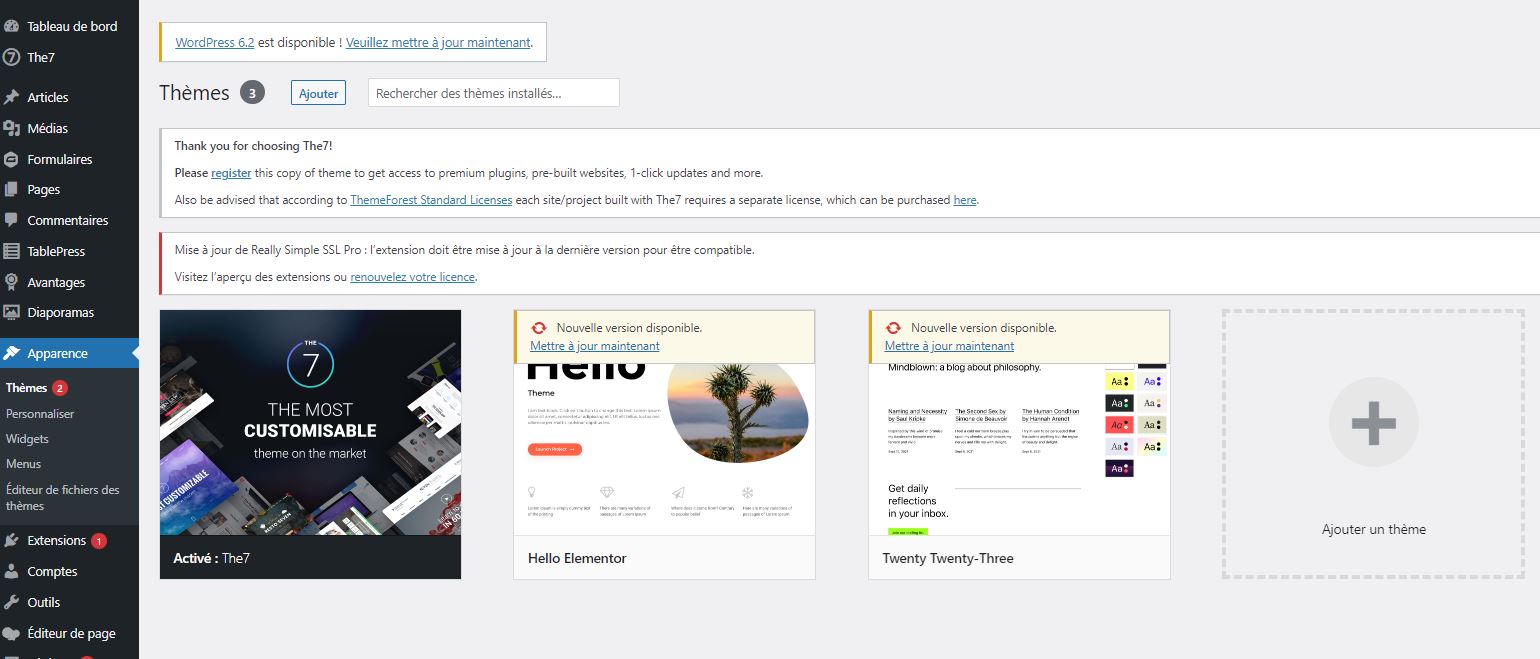
Task: Click the Outils wrench icon
Action: pyautogui.click(x=12, y=602)
